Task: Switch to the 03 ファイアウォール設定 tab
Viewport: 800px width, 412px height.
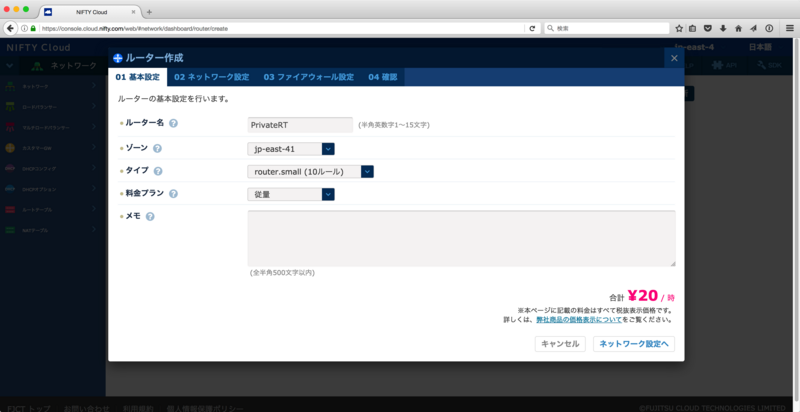Action: [309, 77]
